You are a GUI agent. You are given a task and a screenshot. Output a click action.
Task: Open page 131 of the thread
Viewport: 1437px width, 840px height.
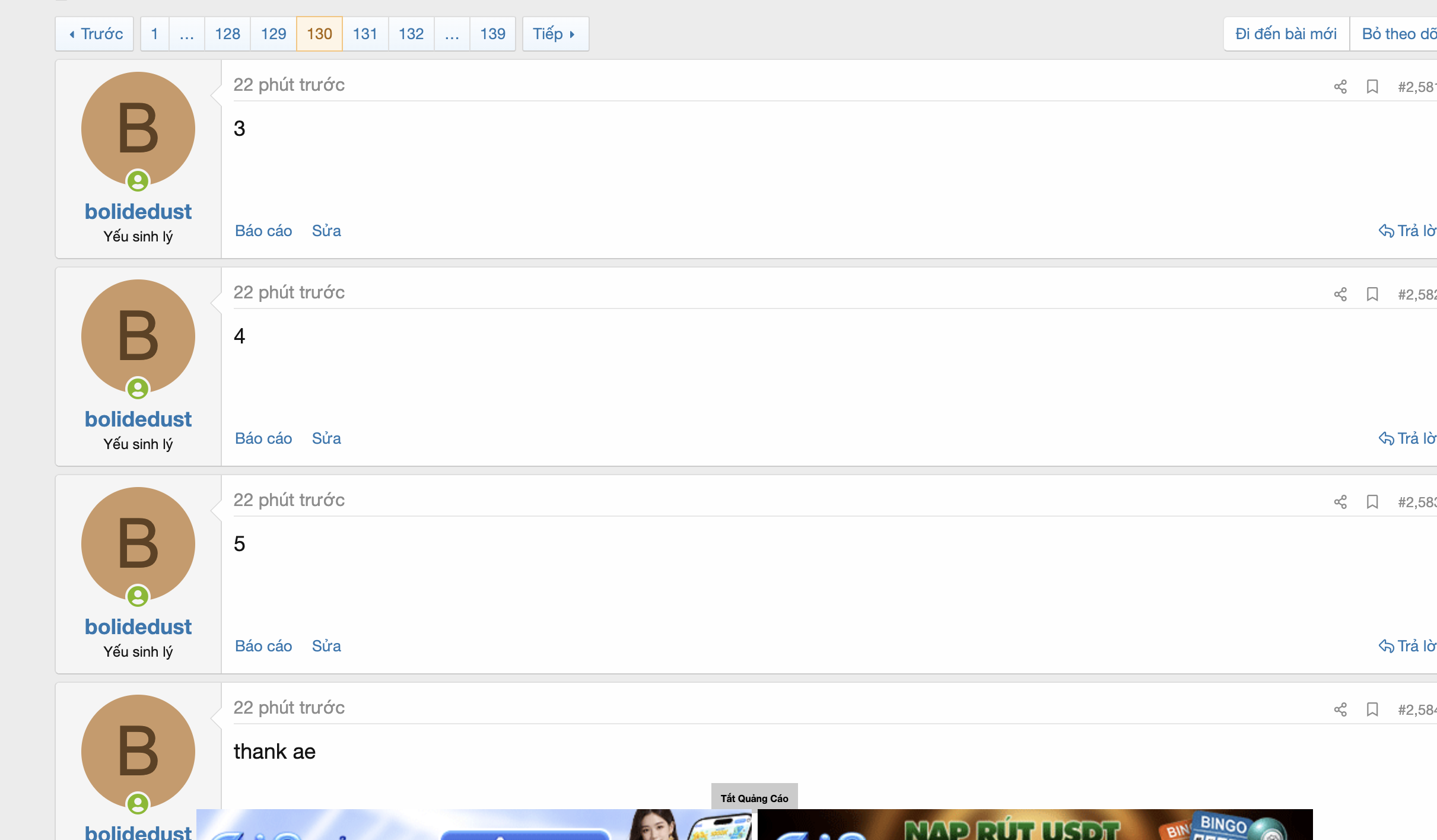click(x=365, y=34)
